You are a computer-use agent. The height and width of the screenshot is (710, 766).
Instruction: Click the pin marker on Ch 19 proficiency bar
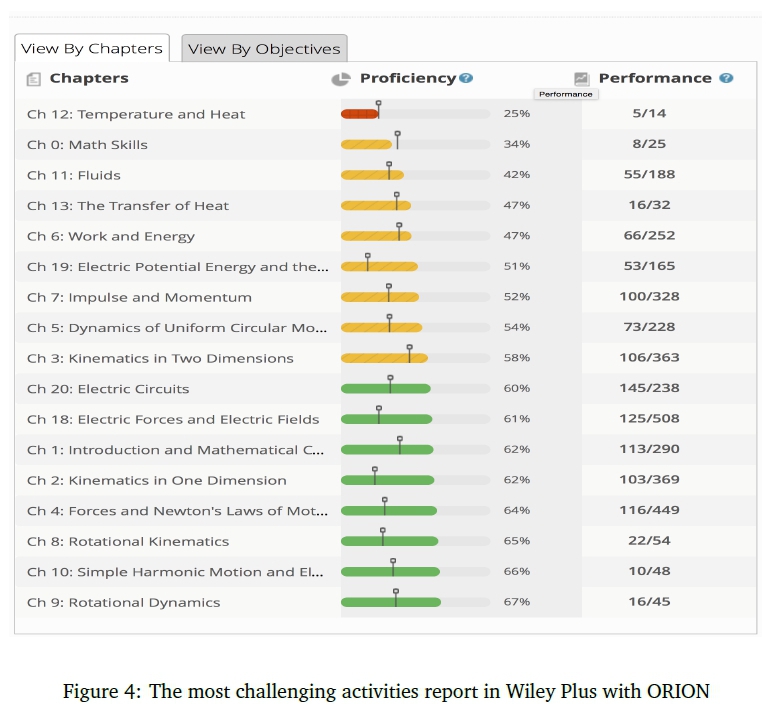367,257
